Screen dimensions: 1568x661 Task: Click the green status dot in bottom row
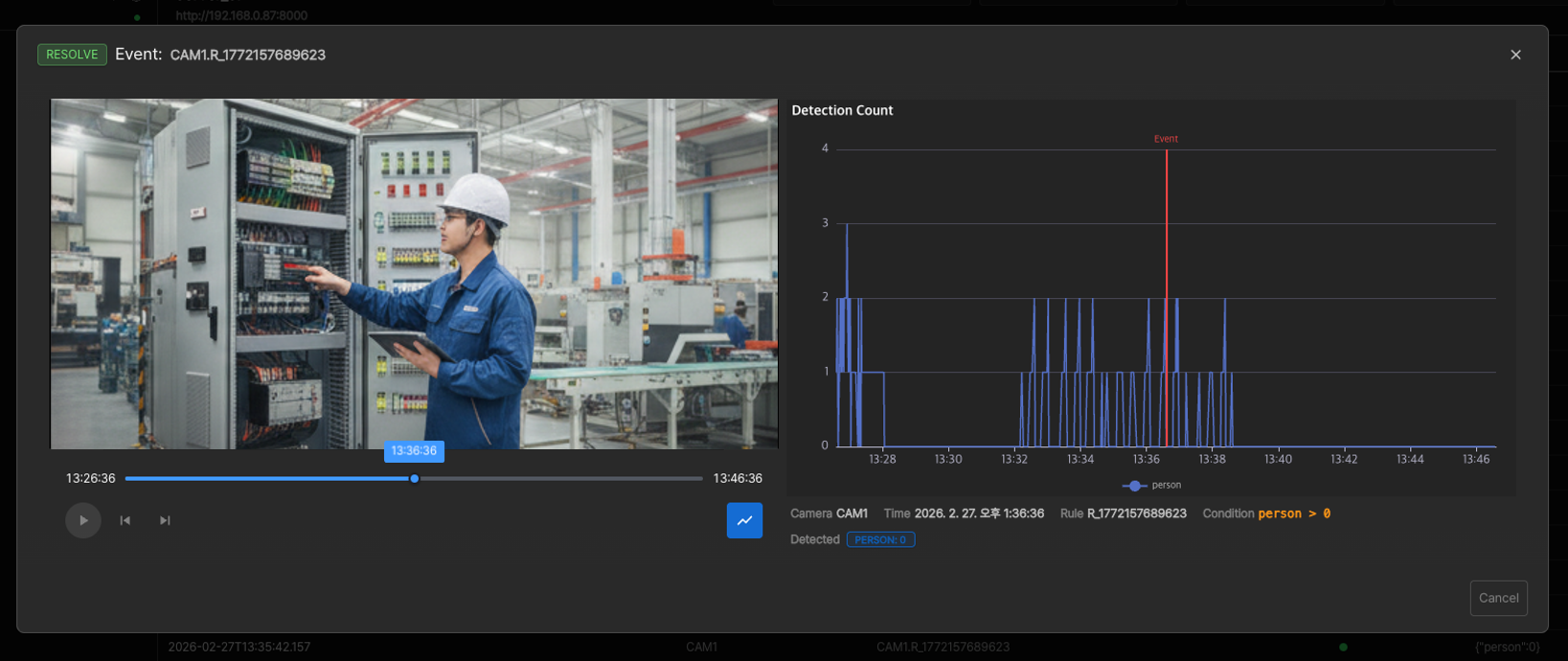pos(1343,647)
